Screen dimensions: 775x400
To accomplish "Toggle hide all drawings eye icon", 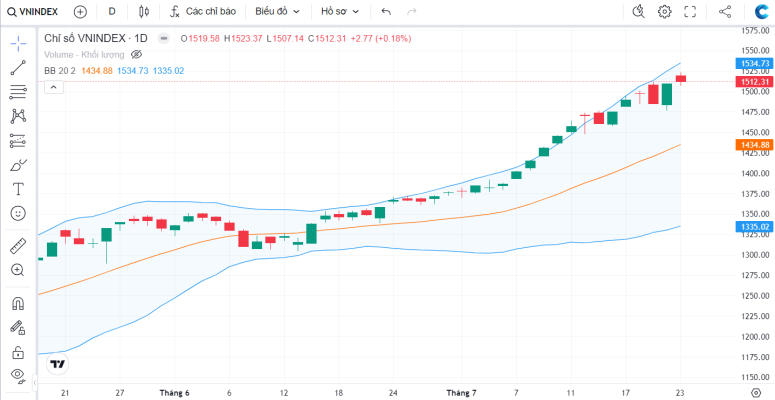I will click(x=18, y=376).
